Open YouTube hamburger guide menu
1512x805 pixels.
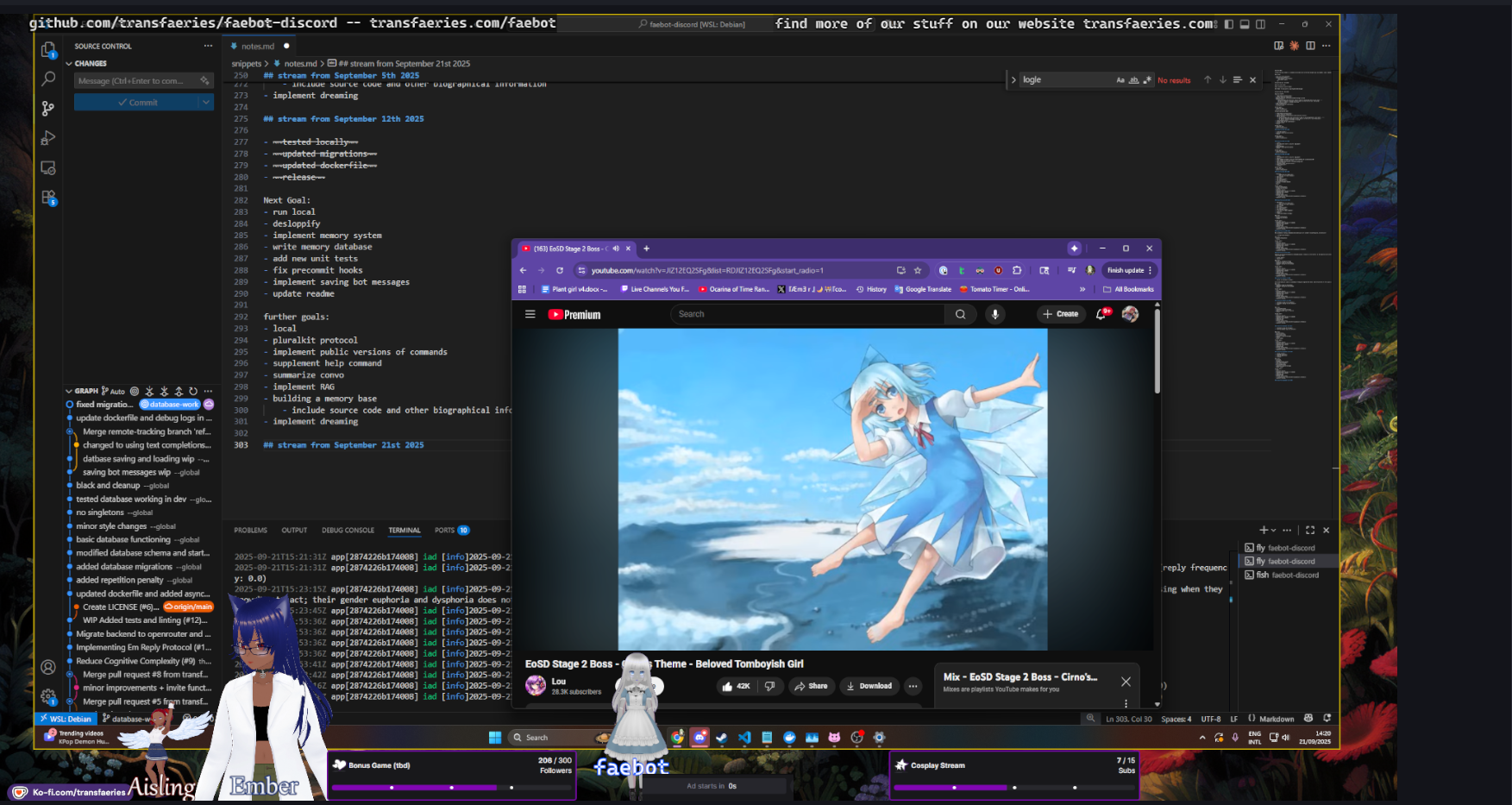pyautogui.click(x=530, y=314)
